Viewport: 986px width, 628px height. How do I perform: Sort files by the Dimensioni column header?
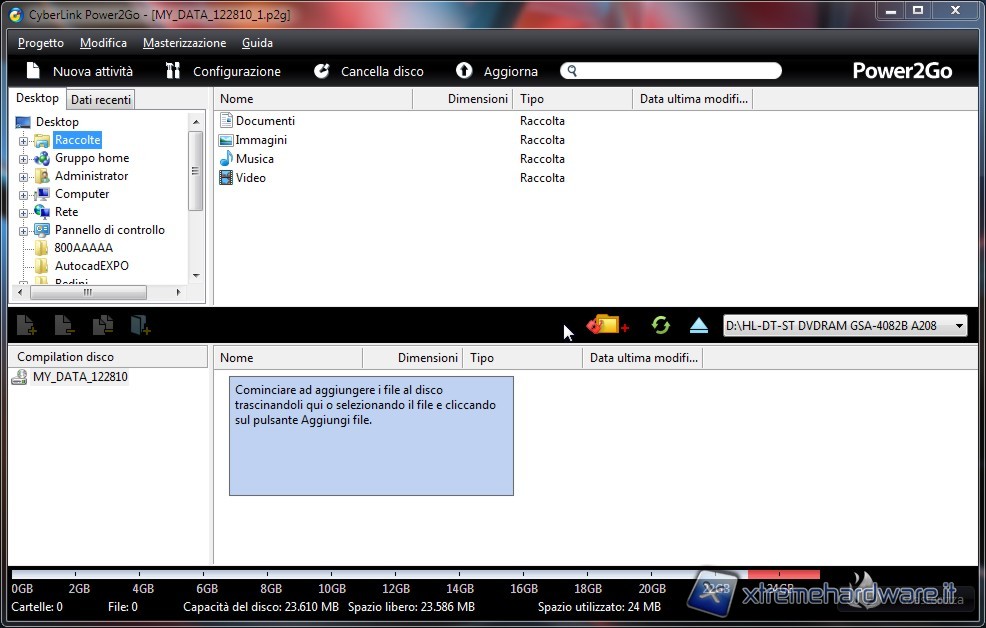477,99
